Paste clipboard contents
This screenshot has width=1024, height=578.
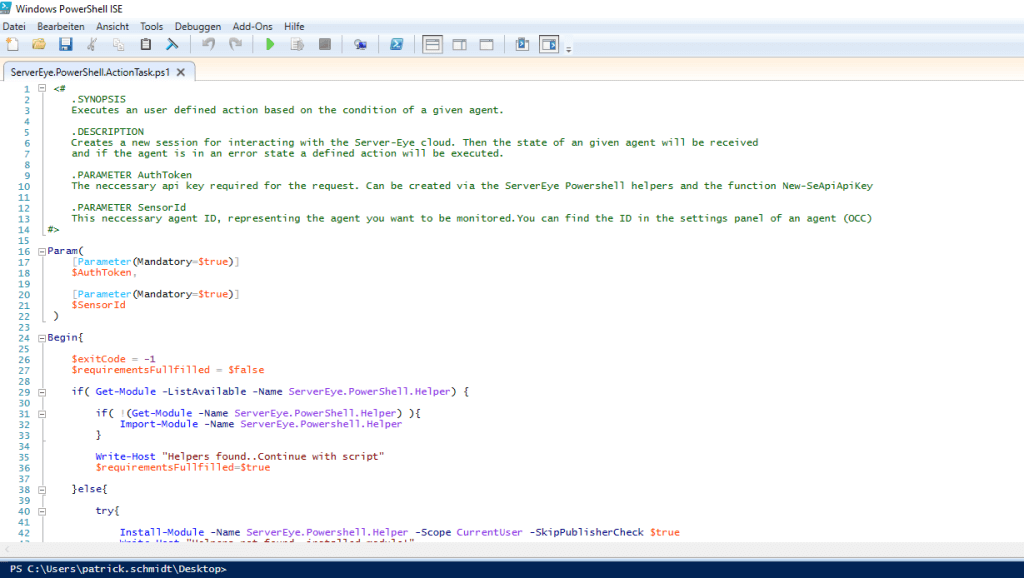144,44
